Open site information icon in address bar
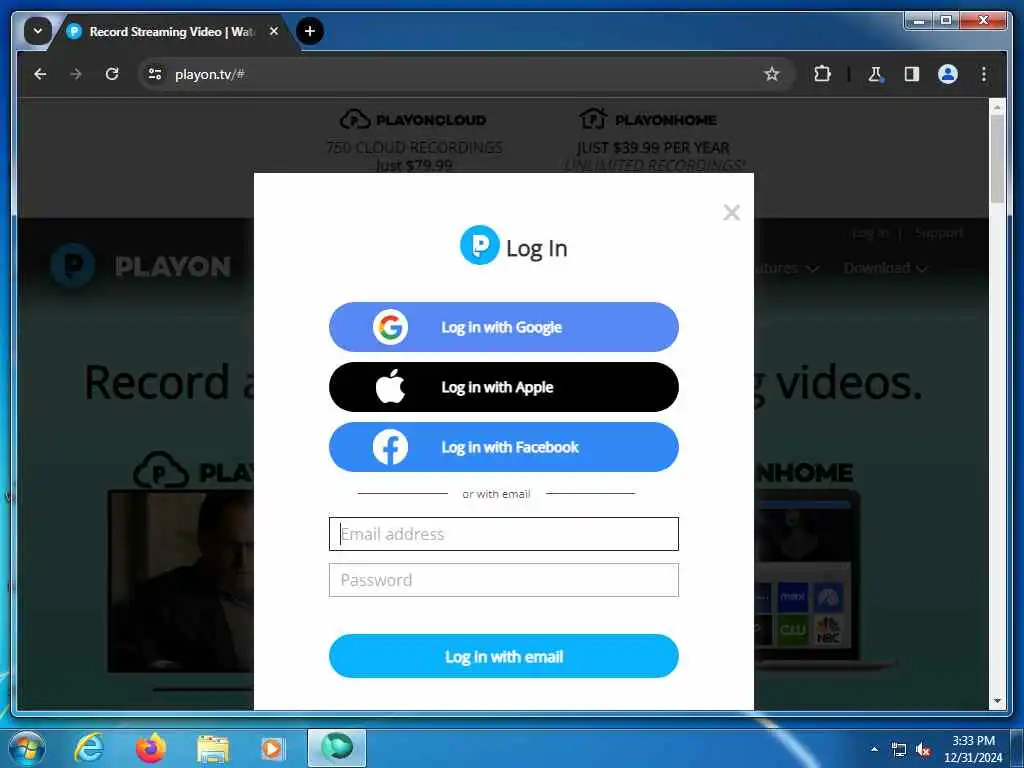This screenshot has height=768, width=1024. tap(155, 74)
